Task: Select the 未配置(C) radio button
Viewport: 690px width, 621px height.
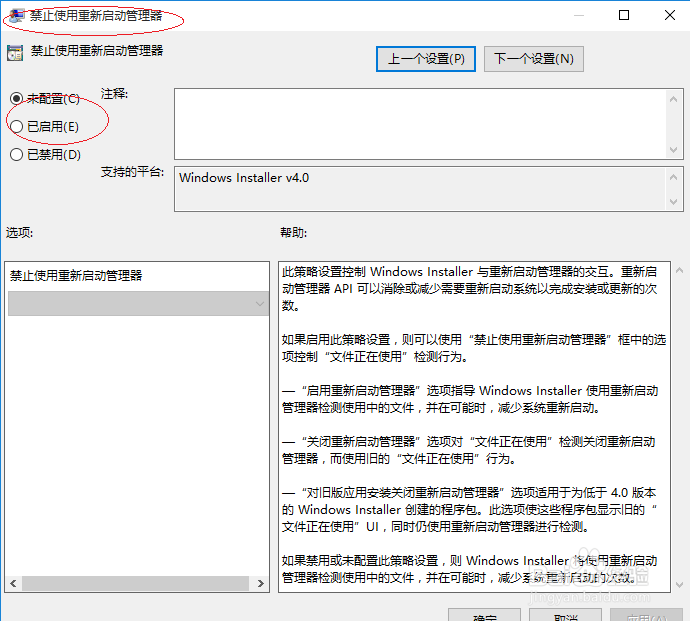Action: (x=16, y=99)
